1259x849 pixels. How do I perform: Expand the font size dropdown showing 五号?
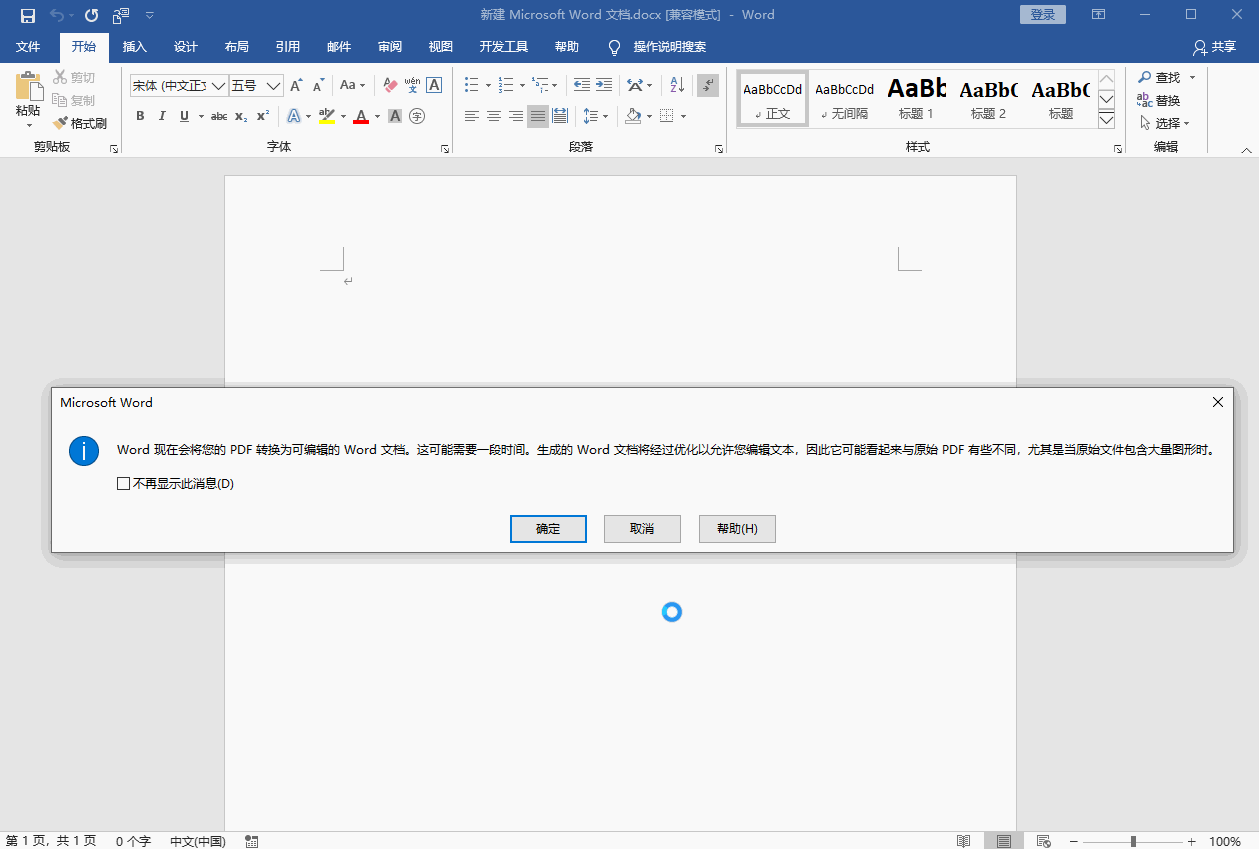(x=274, y=85)
